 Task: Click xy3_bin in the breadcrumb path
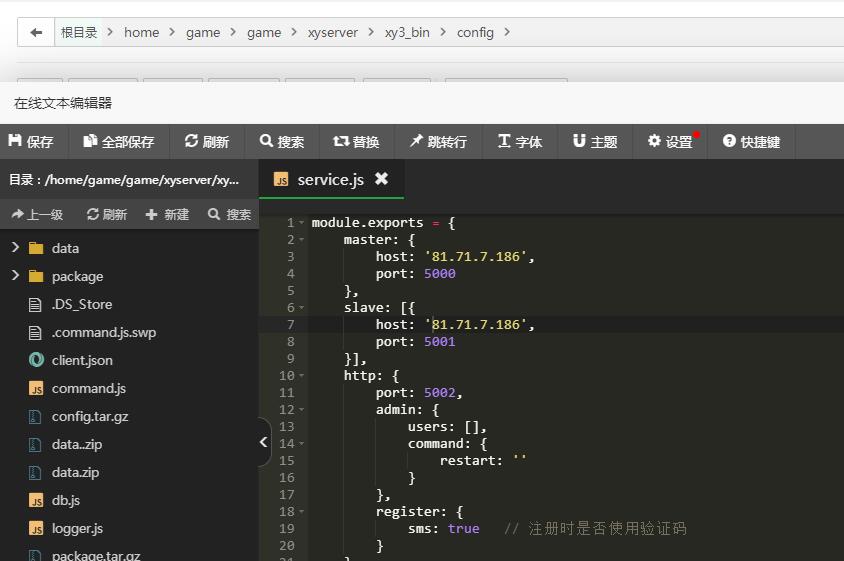coord(407,32)
